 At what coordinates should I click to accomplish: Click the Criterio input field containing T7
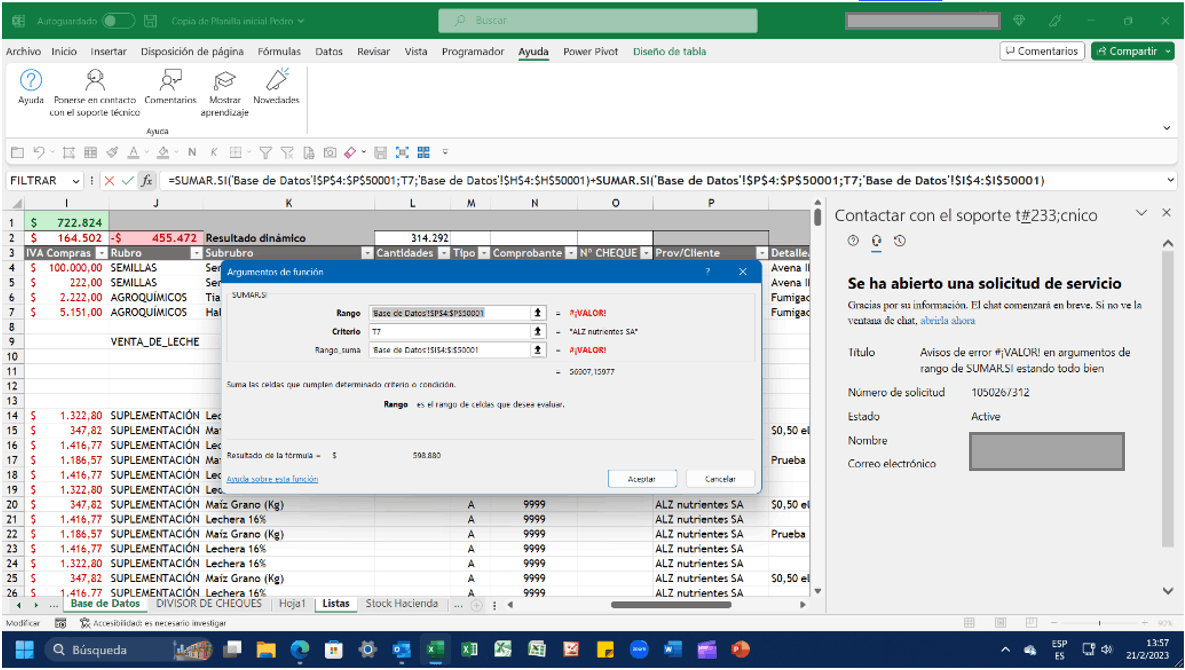(x=449, y=332)
